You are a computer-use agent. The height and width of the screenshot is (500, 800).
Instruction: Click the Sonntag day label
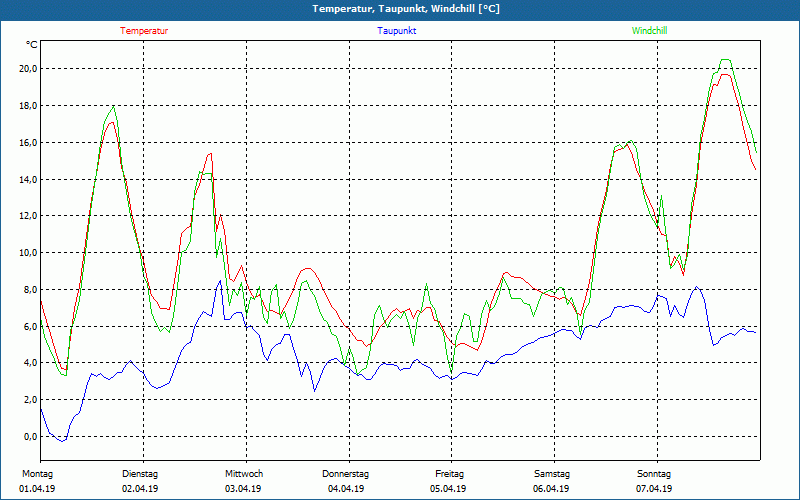[x=654, y=474]
